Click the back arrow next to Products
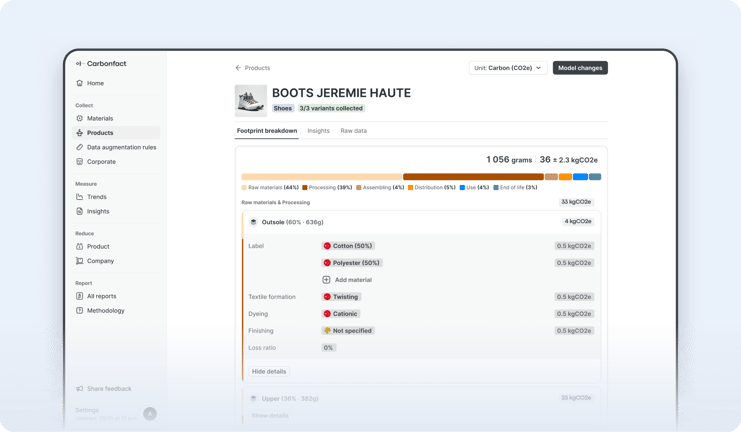This screenshot has width=741, height=432. click(238, 68)
